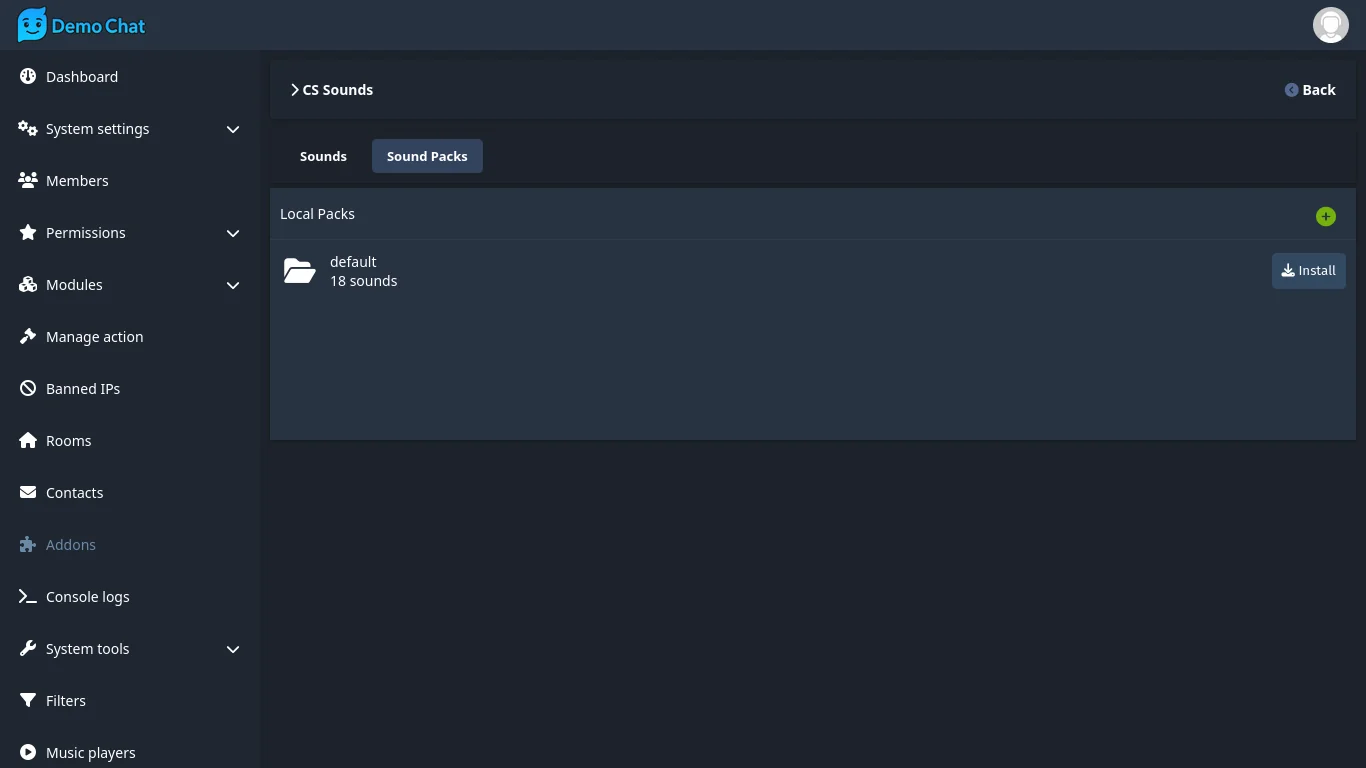Open the Members page

pyautogui.click(x=77, y=181)
